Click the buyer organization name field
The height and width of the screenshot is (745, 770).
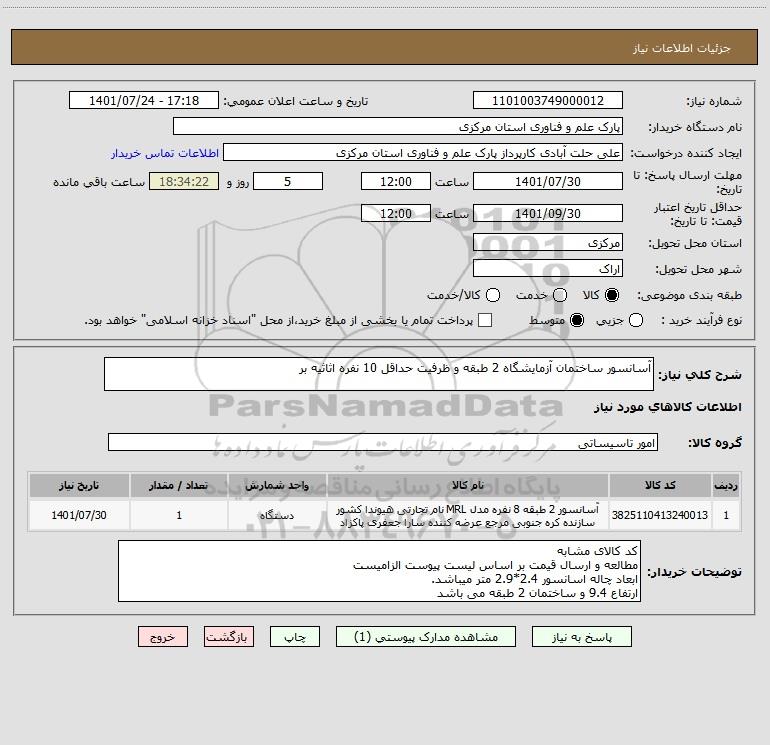pyautogui.click(x=398, y=127)
